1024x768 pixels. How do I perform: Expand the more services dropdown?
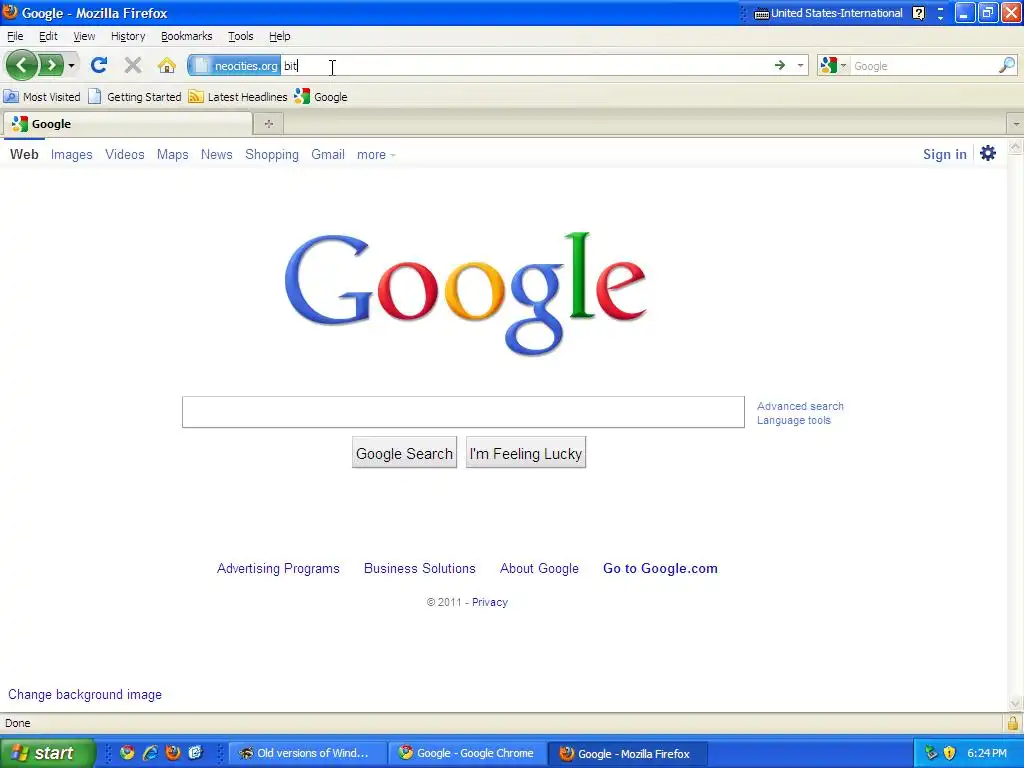(x=376, y=155)
